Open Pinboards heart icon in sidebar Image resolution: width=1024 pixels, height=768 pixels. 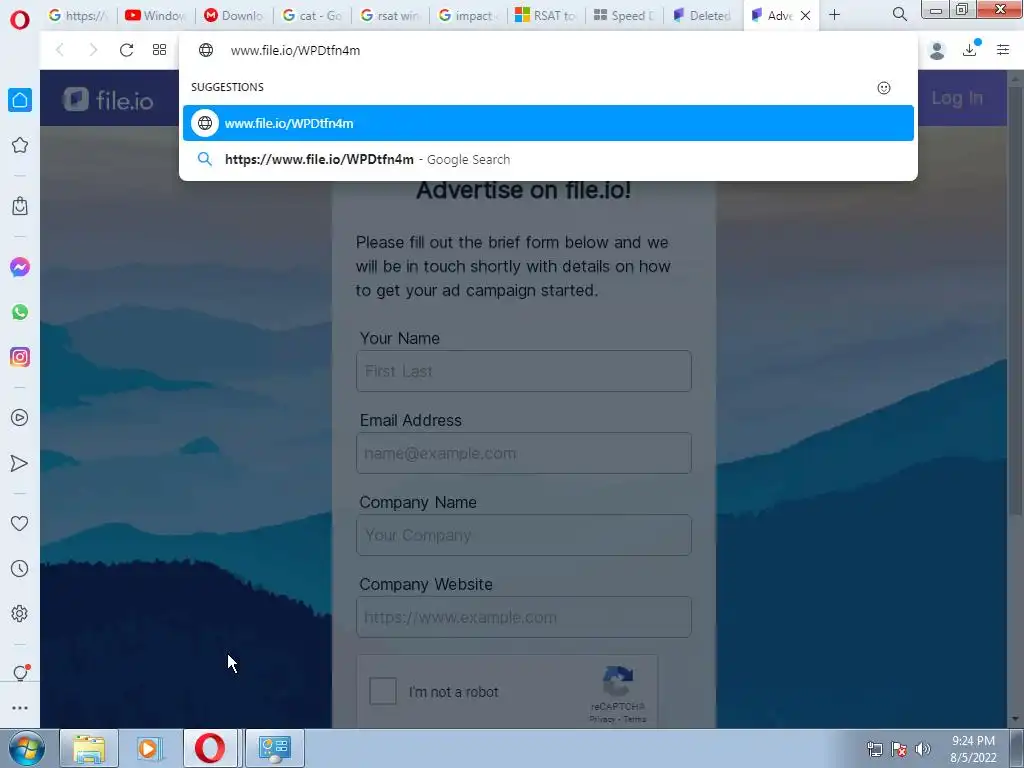click(x=20, y=523)
